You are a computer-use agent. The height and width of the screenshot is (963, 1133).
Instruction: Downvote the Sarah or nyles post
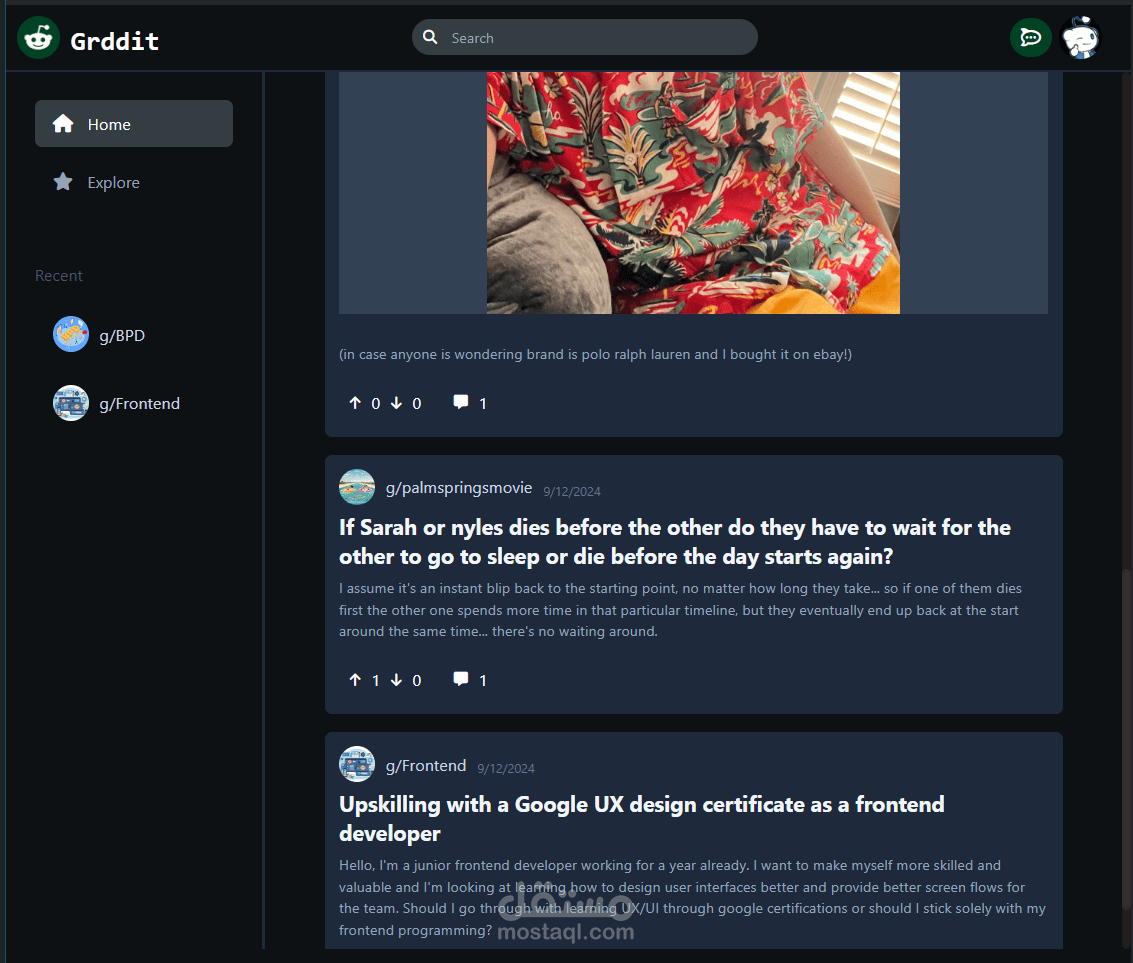pos(396,680)
